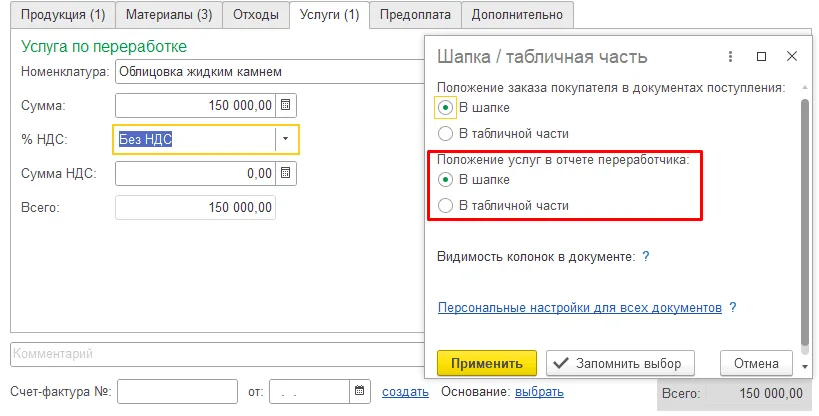Select В шапке for услуг в отчете переработчика
The width and height of the screenshot is (819, 416).
click(x=445, y=180)
